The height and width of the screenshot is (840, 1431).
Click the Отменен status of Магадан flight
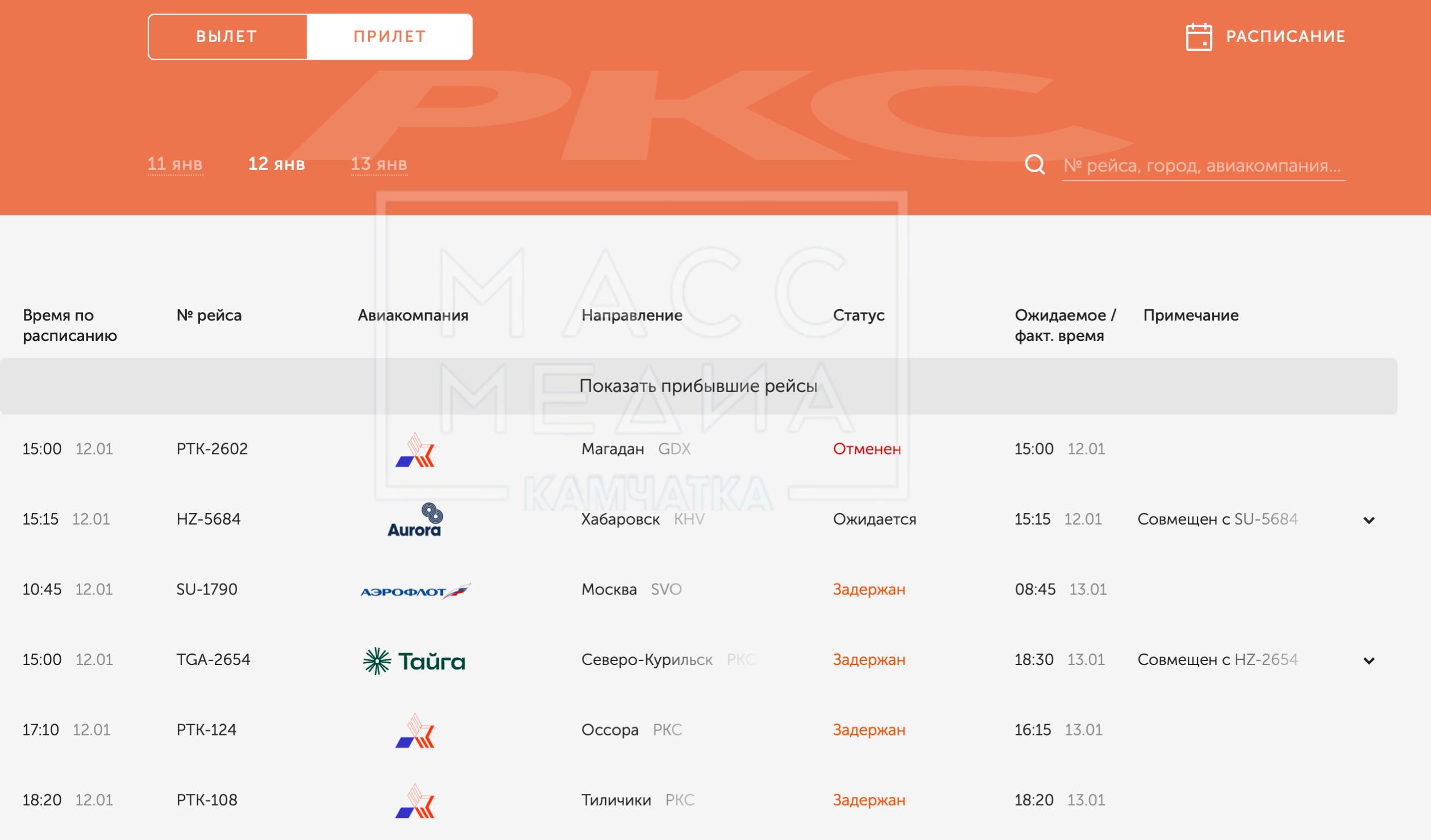pos(867,449)
